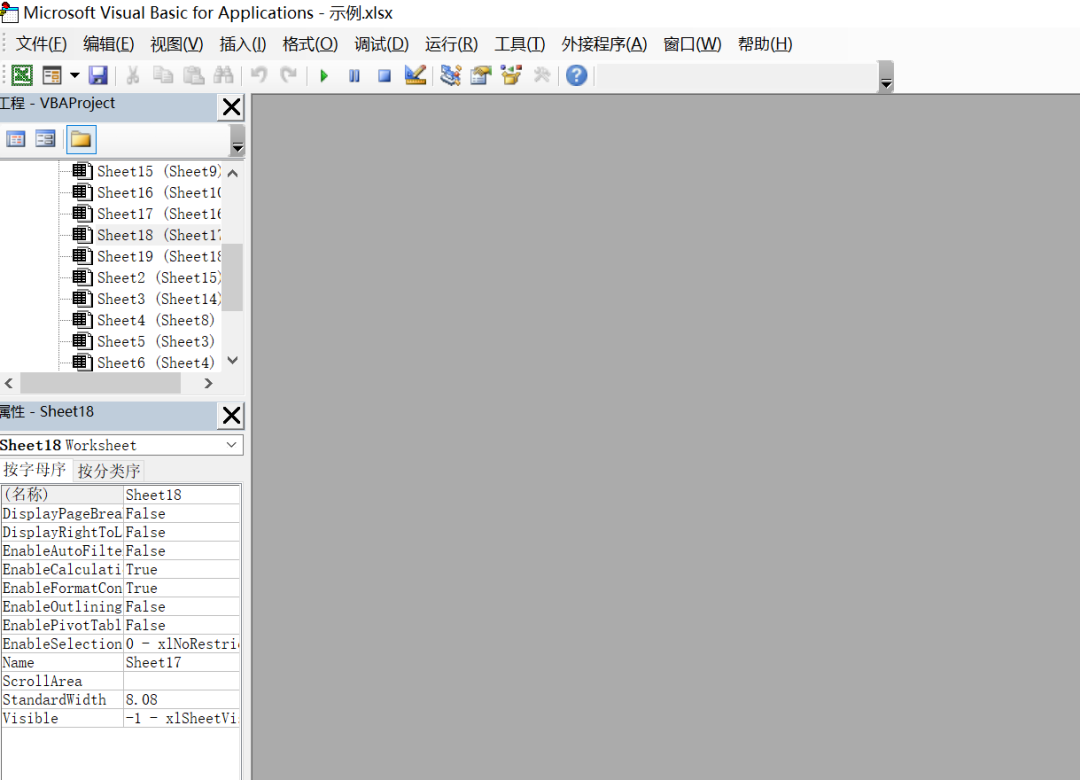Open Properties Window toolbar icon
Image resolution: width=1080 pixels, height=780 pixels.
click(481, 75)
